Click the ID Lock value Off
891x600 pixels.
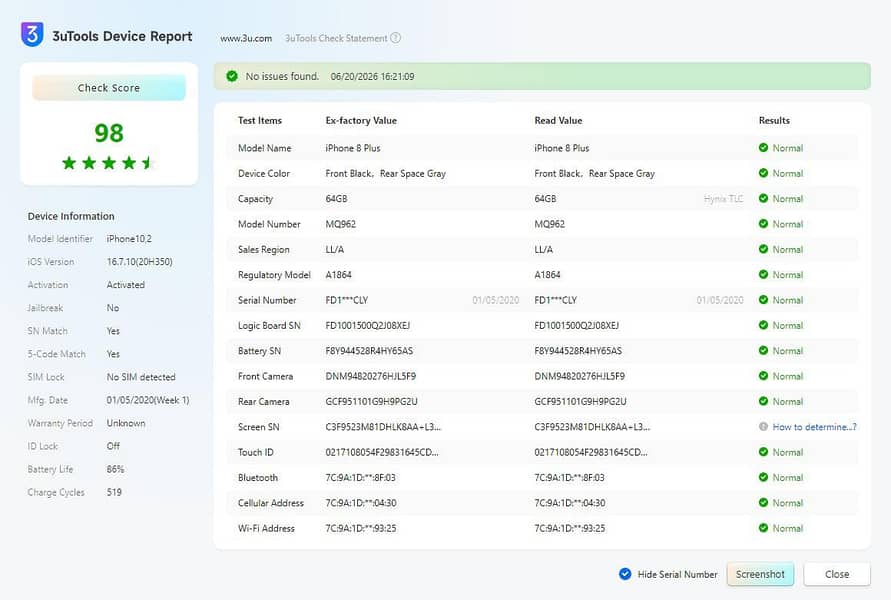113,446
